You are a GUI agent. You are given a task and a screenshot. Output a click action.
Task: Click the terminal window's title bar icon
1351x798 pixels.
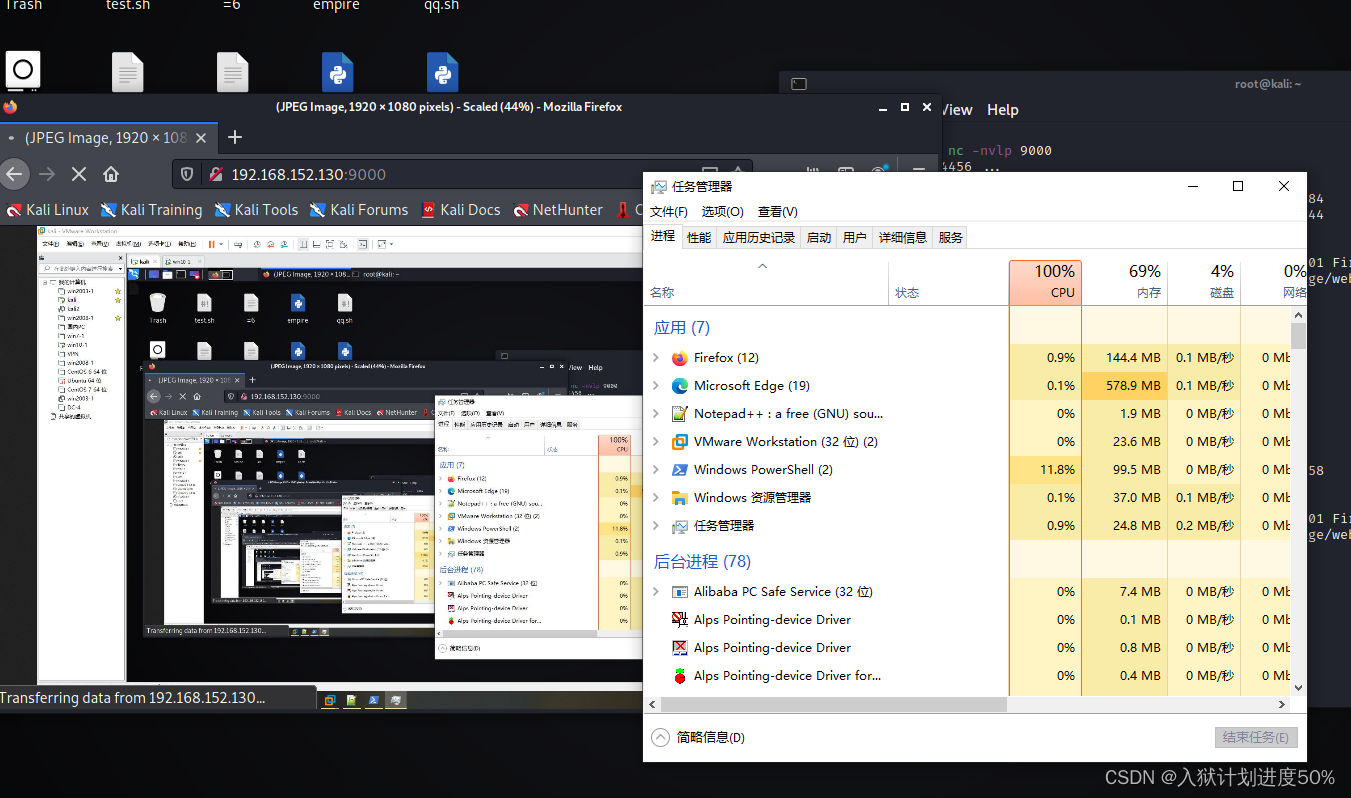[798, 85]
